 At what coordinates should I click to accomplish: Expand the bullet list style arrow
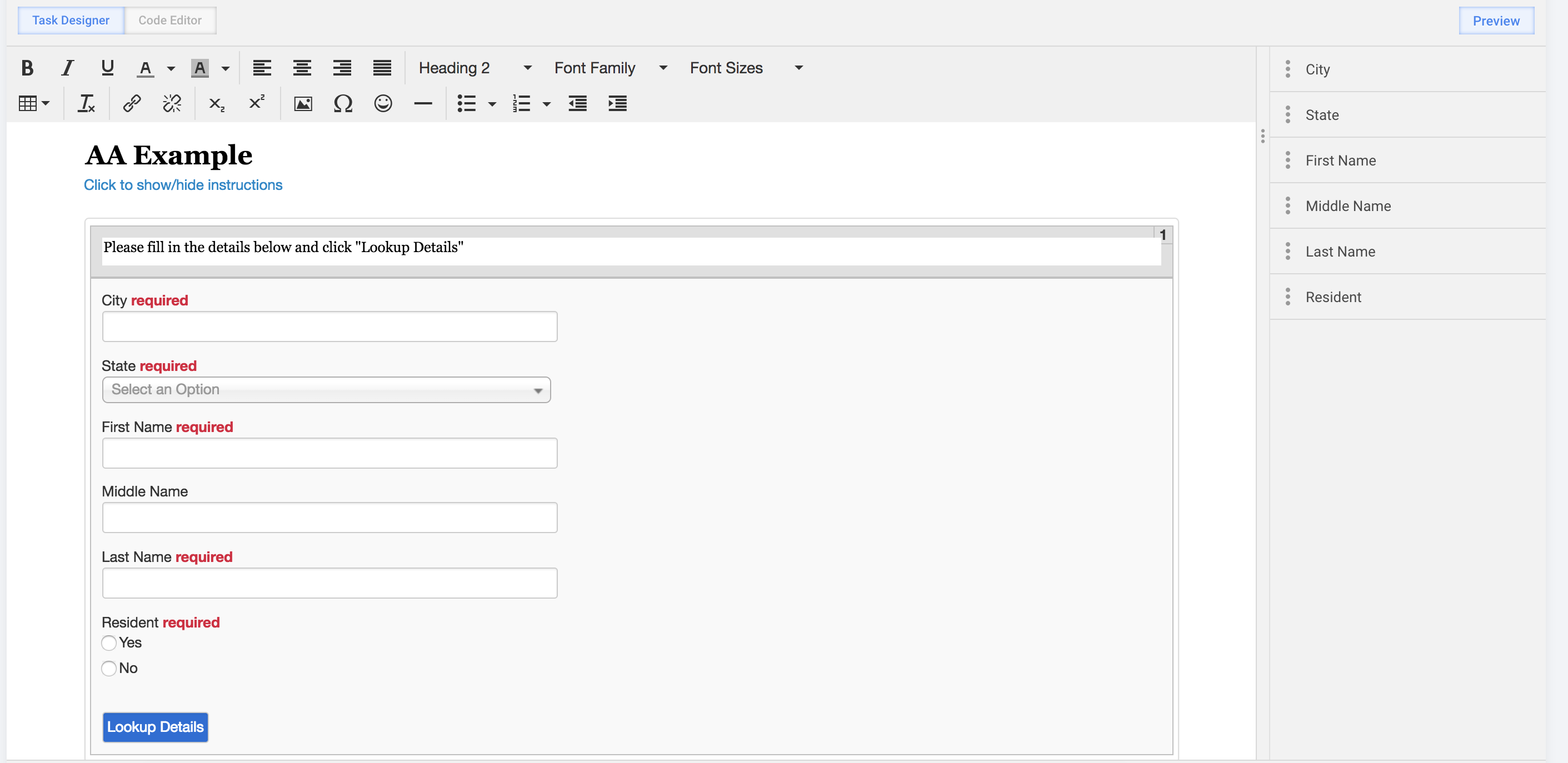click(x=492, y=104)
